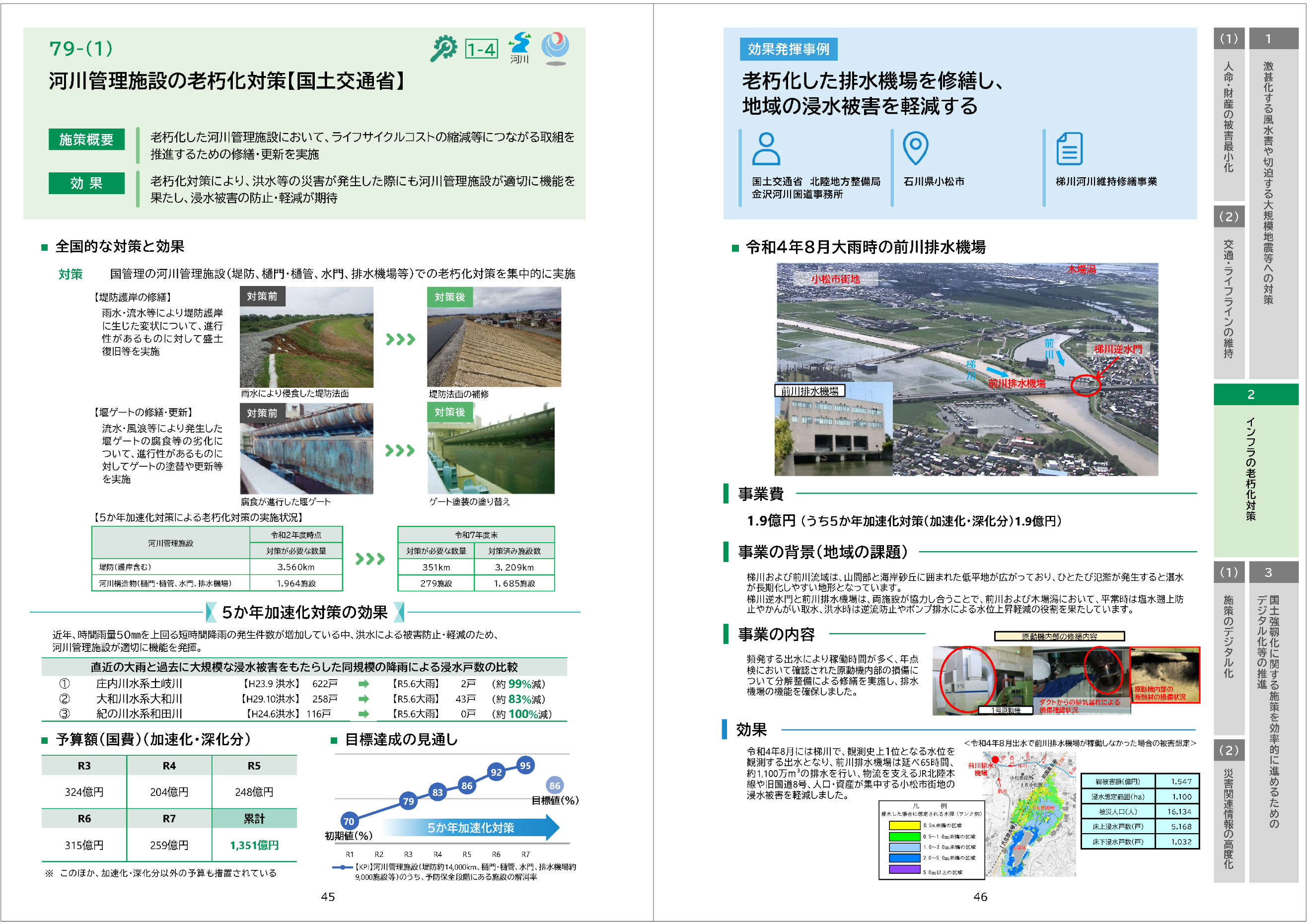Click the 99% reduction figure
Viewport: 1307px width, 924px height.
pos(519,684)
